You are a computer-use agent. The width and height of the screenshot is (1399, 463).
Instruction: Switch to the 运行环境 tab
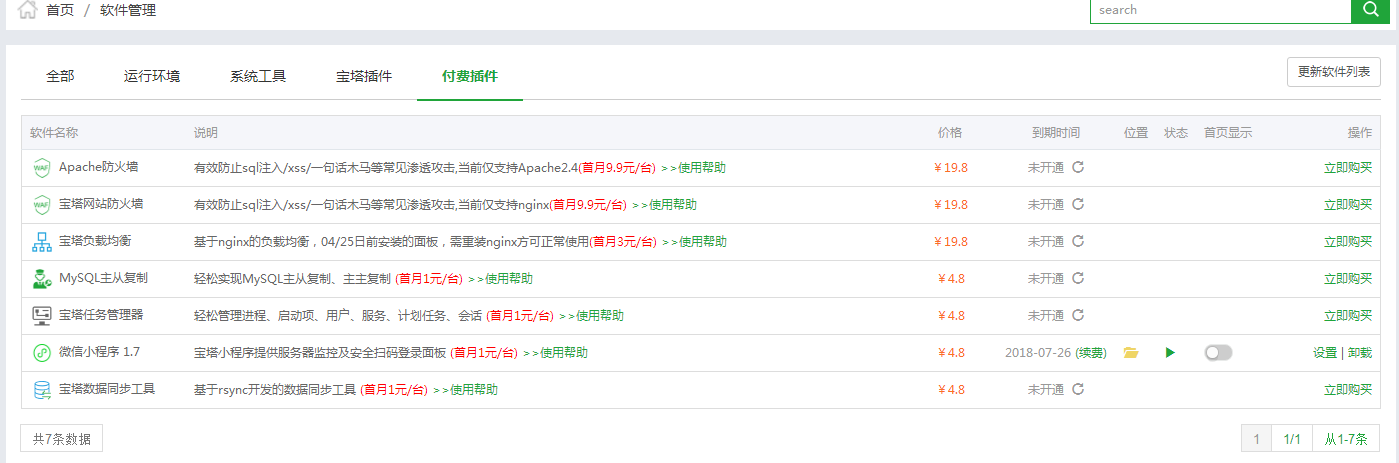point(152,76)
